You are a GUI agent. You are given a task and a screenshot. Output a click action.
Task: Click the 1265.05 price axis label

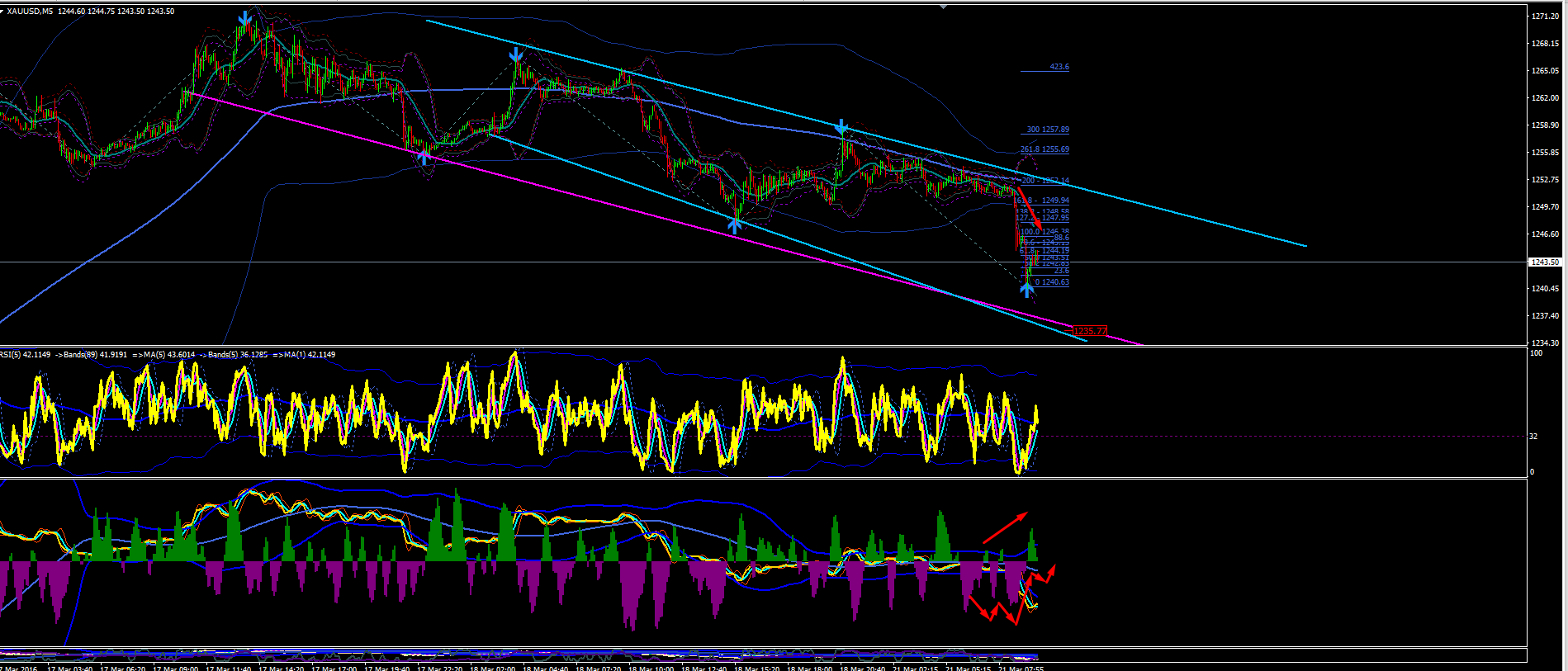click(1545, 71)
